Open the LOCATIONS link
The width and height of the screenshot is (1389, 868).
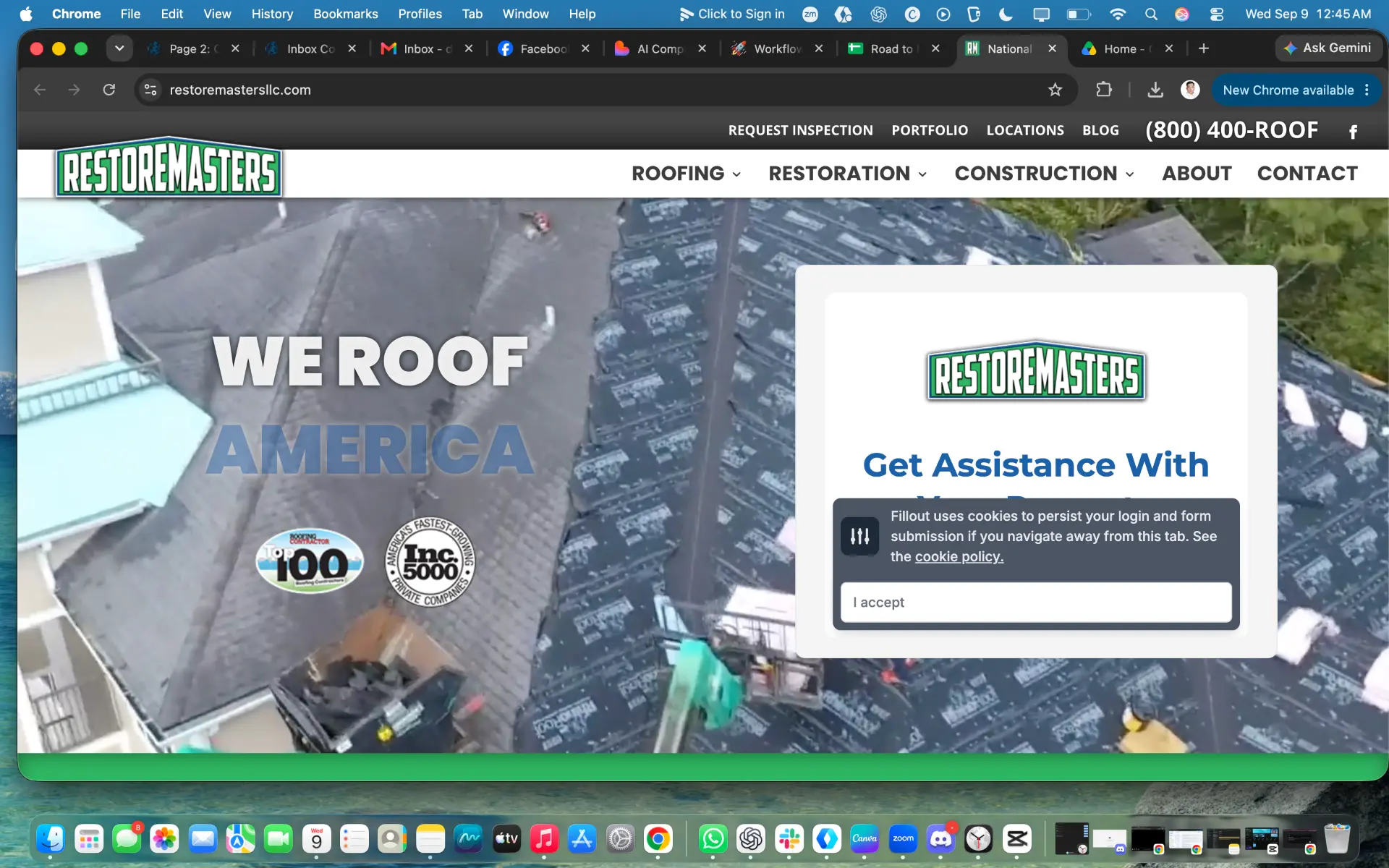pyautogui.click(x=1025, y=131)
